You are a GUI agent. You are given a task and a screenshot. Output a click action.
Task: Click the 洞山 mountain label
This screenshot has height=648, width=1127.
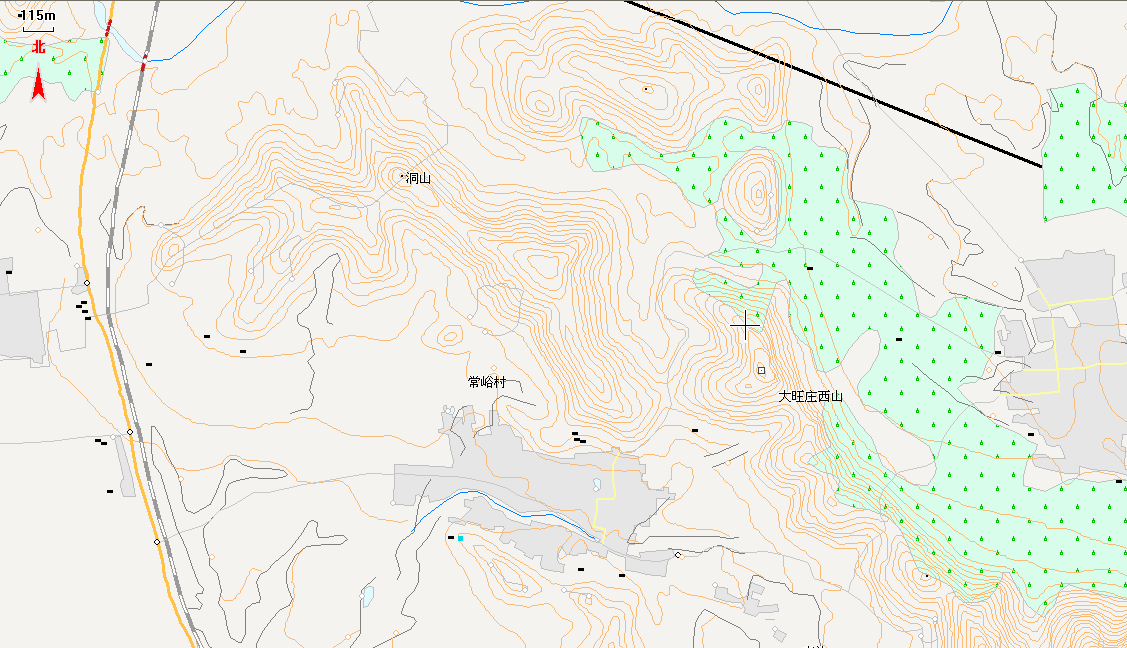click(418, 178)
